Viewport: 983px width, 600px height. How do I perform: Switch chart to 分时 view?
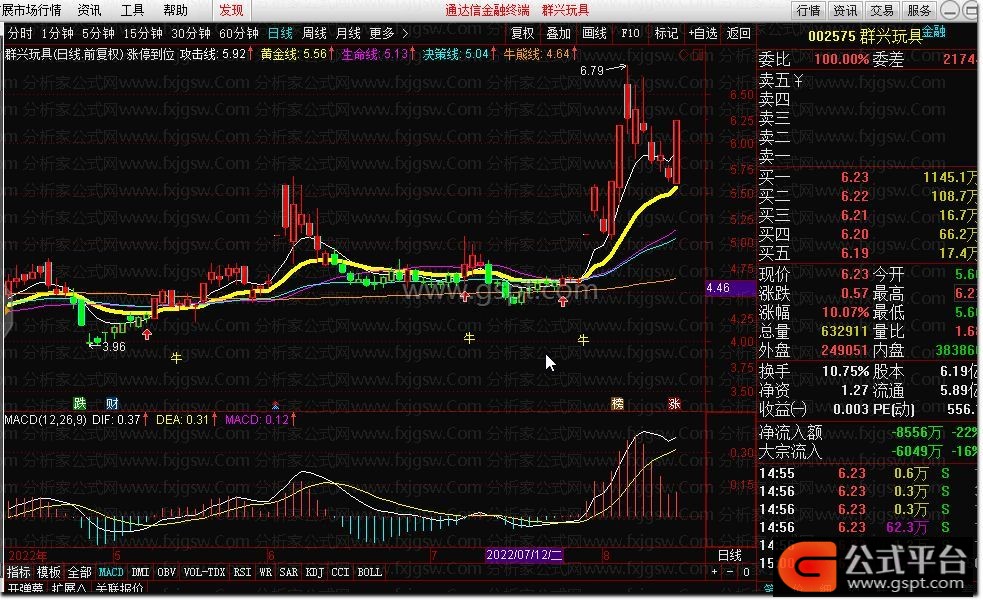[19, 33]
